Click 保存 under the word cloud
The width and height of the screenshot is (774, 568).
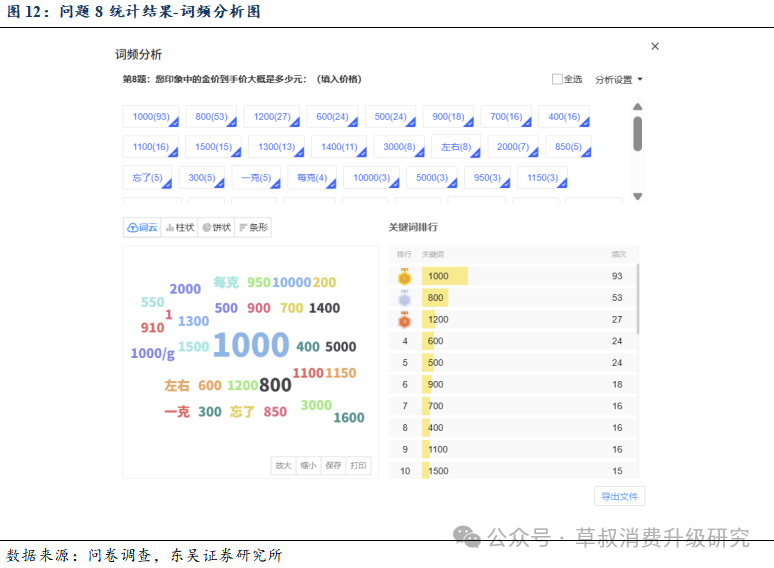[x=333, y=465]
